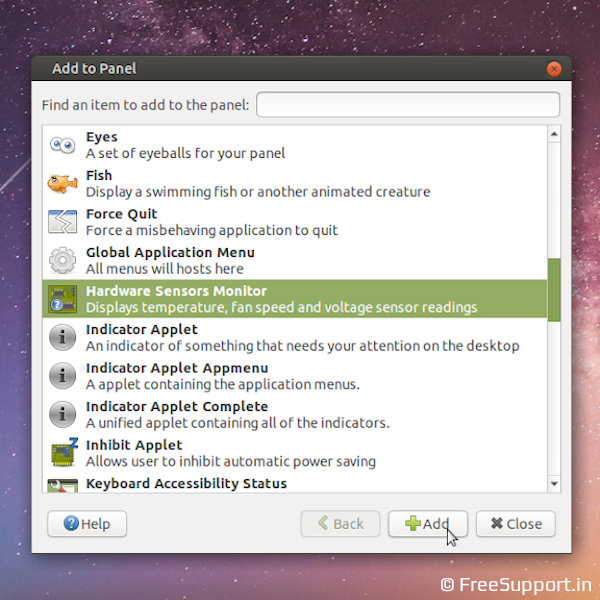
Task: Click the Keyboard Accessibility Status title
Action: pos(186,484)
